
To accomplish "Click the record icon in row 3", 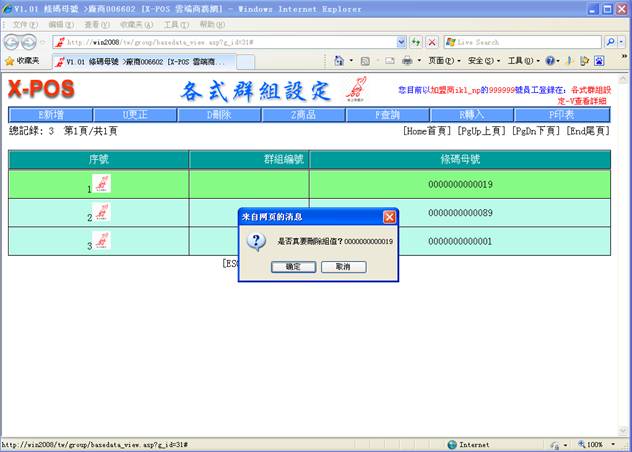I will 102,241.
